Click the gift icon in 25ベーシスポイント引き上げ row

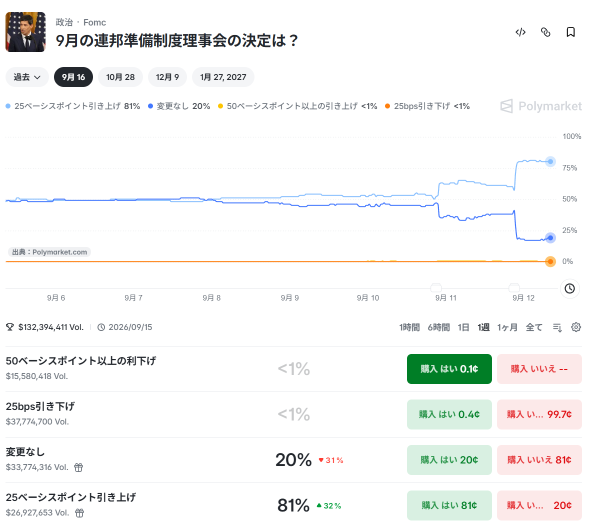click(x=79, y=513)
